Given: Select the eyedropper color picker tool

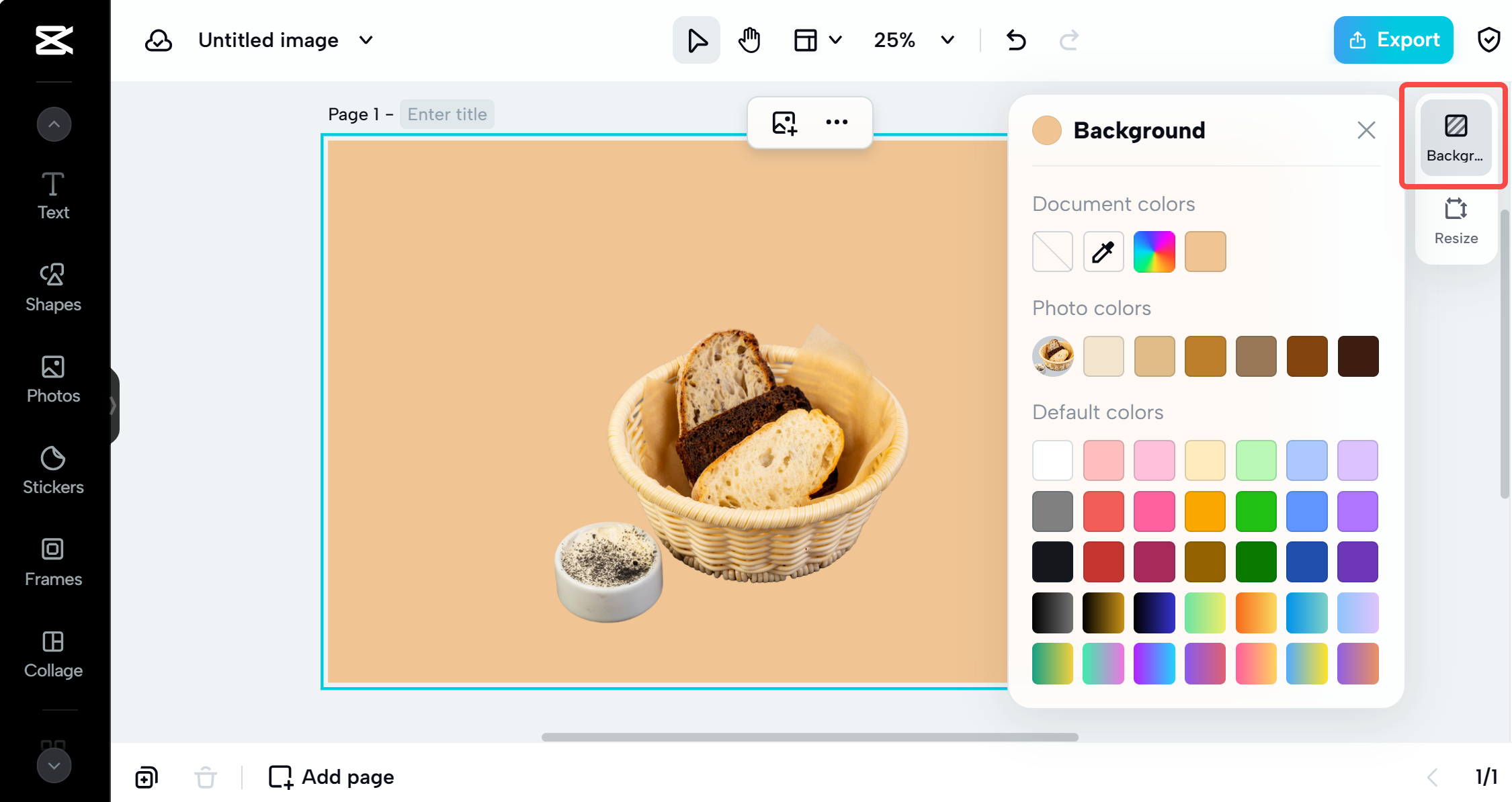Looking at the screenshot, I should tap(1103, 251).
